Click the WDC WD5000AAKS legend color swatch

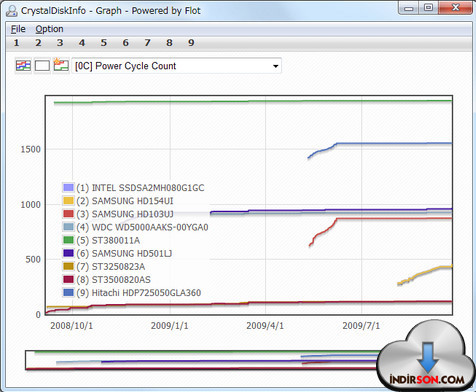pyautogui.click(x=68, y=227)
